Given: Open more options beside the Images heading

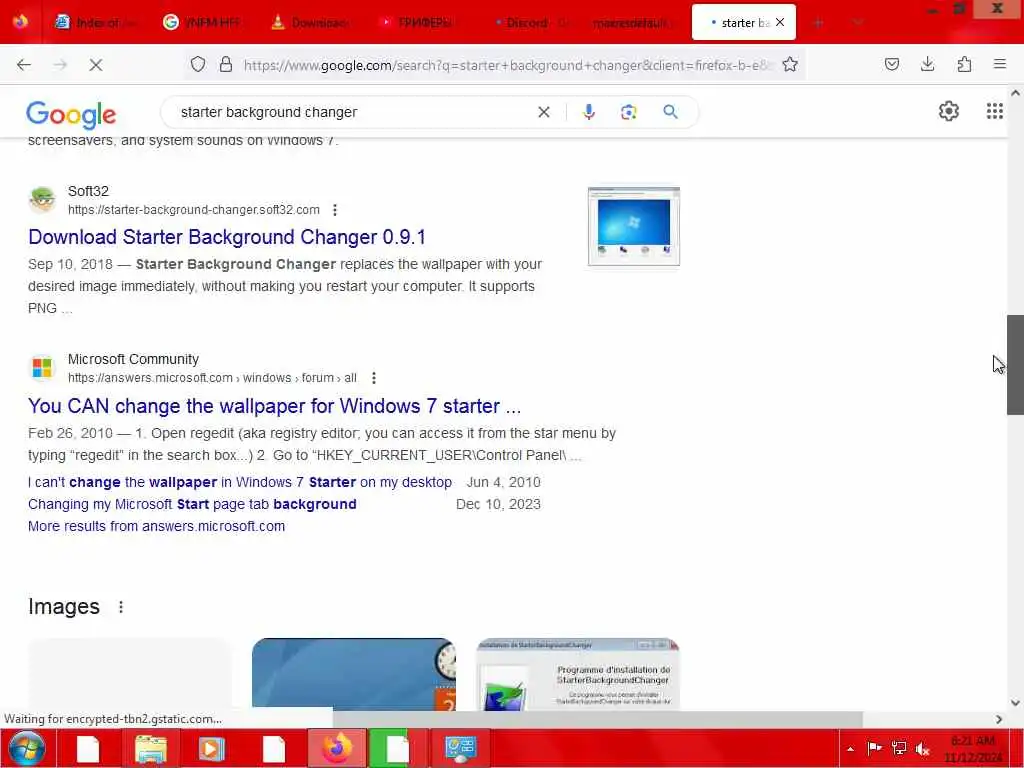Looking at the screenshot, I should 121,607.
